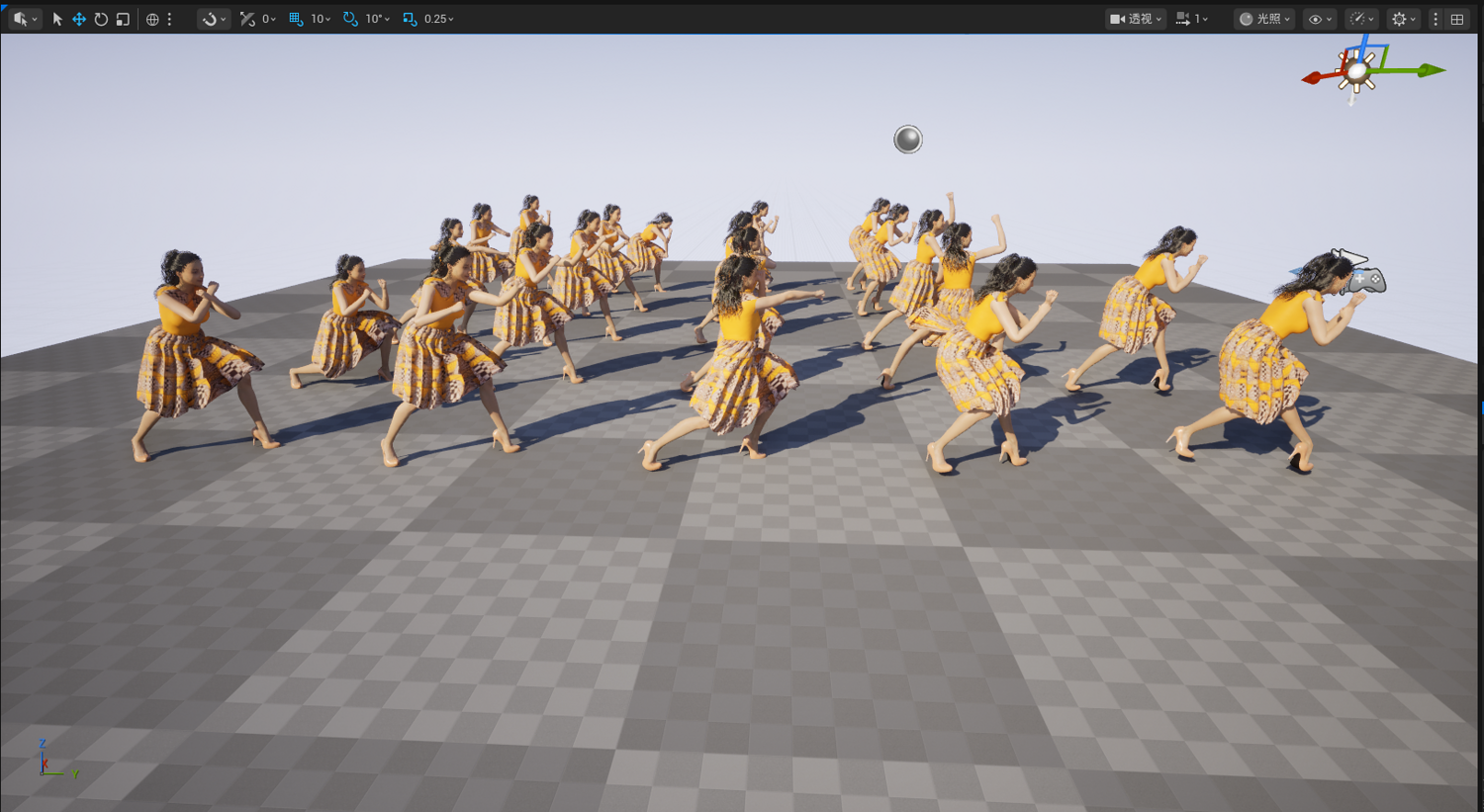1484x812 pixels.
Task: Open the 光照 lit view mode dropdown
Action: [1264, 19]
